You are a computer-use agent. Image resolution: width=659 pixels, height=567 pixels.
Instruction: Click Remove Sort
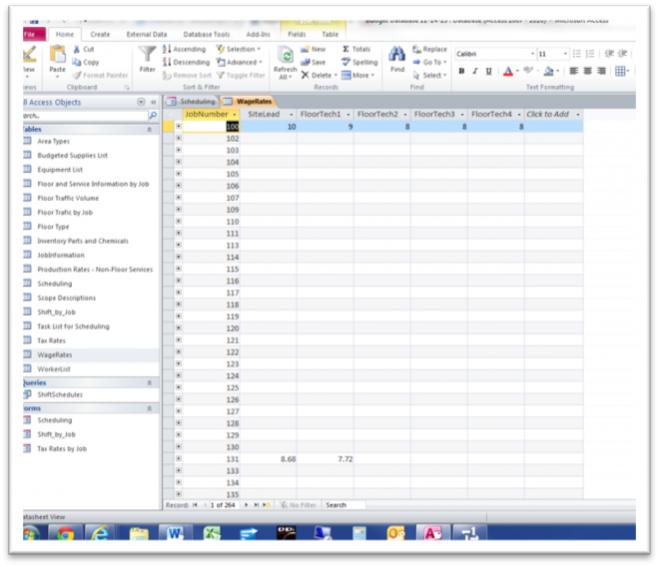coord(187,75)
